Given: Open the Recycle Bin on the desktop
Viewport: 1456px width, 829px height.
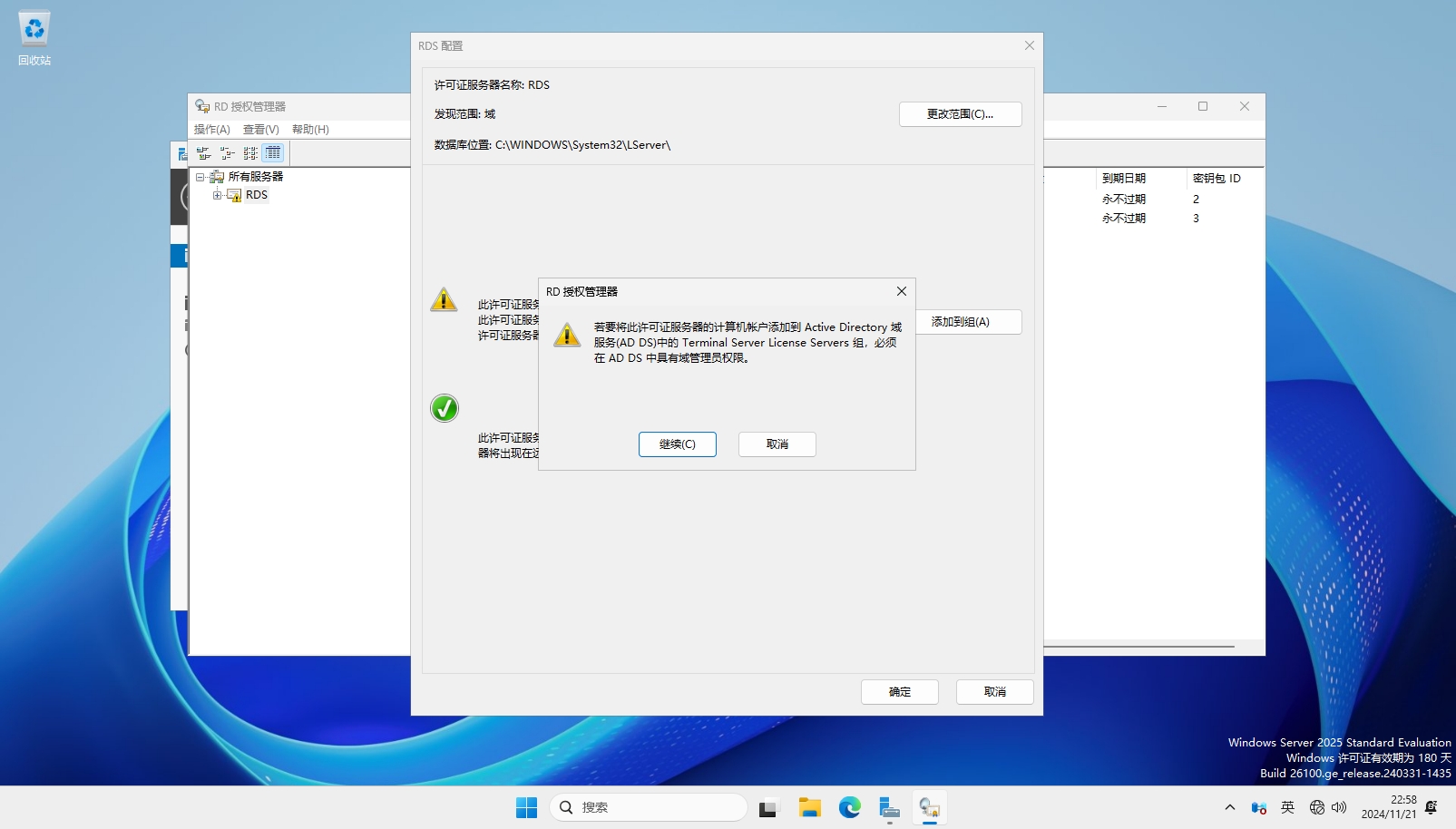Looking at the screenshot, I should [34, 38].
